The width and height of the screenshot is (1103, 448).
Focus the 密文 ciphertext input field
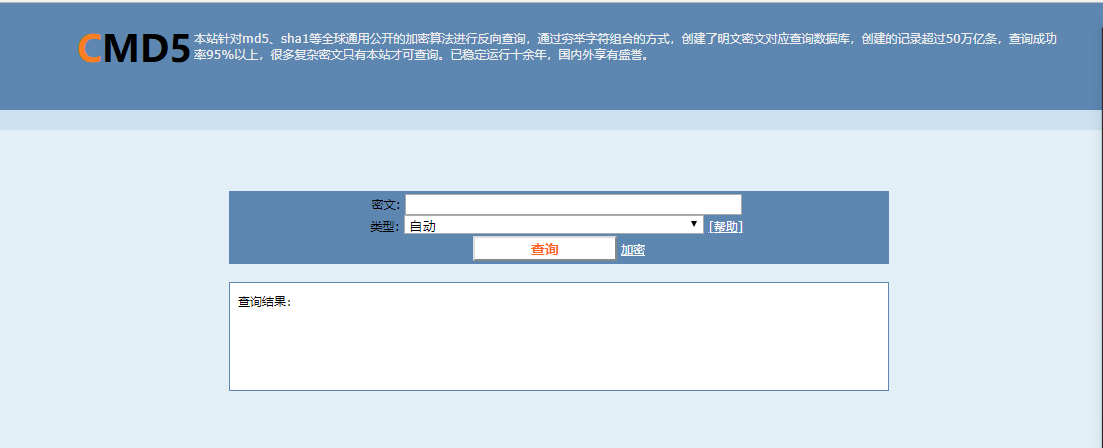coord(573,205)
